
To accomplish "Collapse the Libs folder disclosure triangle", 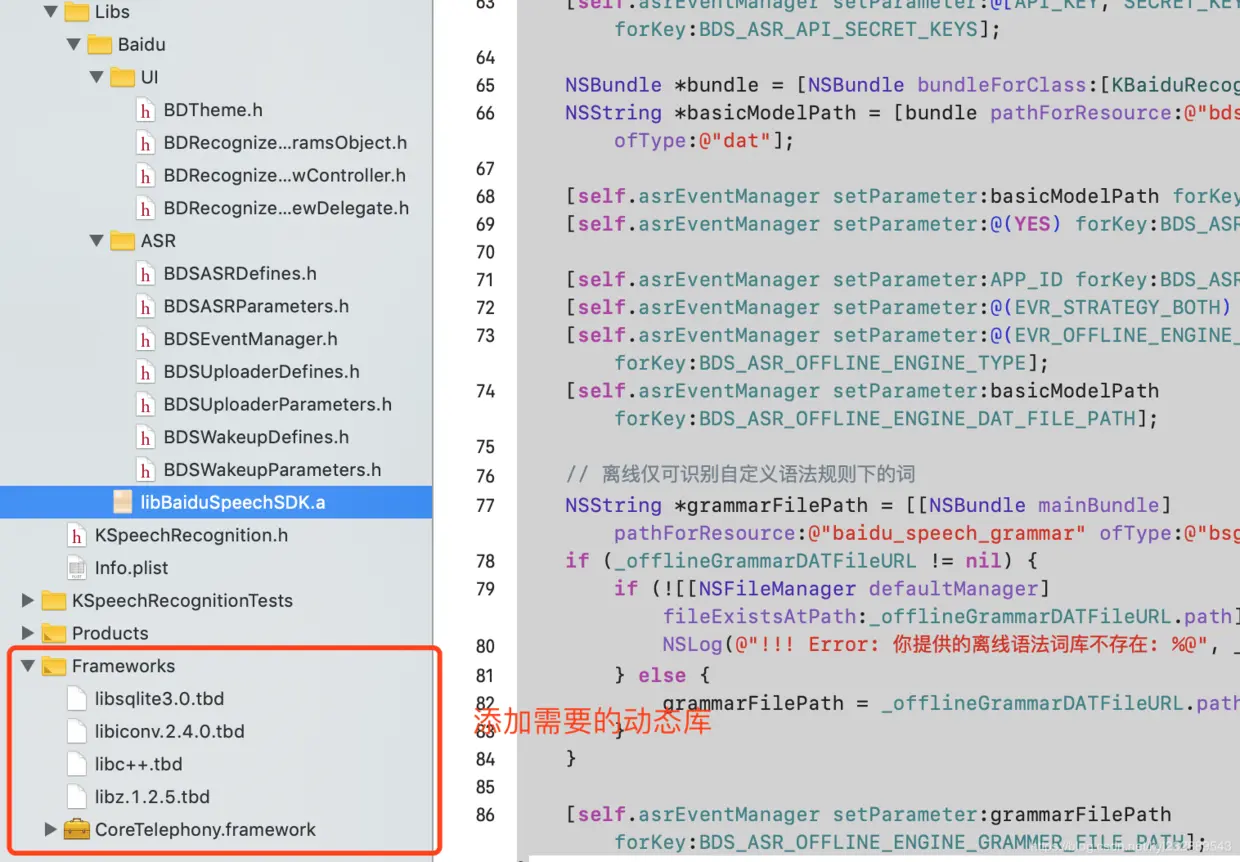I will click(50, 12).
